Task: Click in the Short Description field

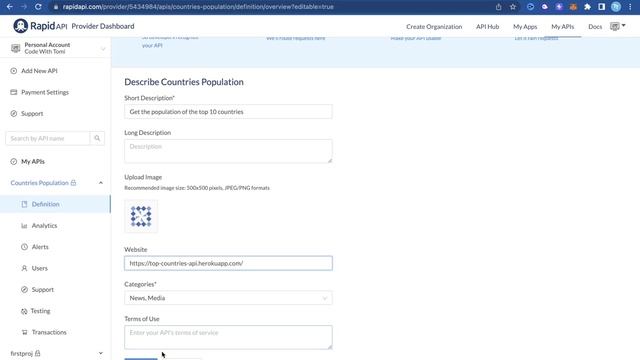Action: pyautogui.click(x=228, y=111)
